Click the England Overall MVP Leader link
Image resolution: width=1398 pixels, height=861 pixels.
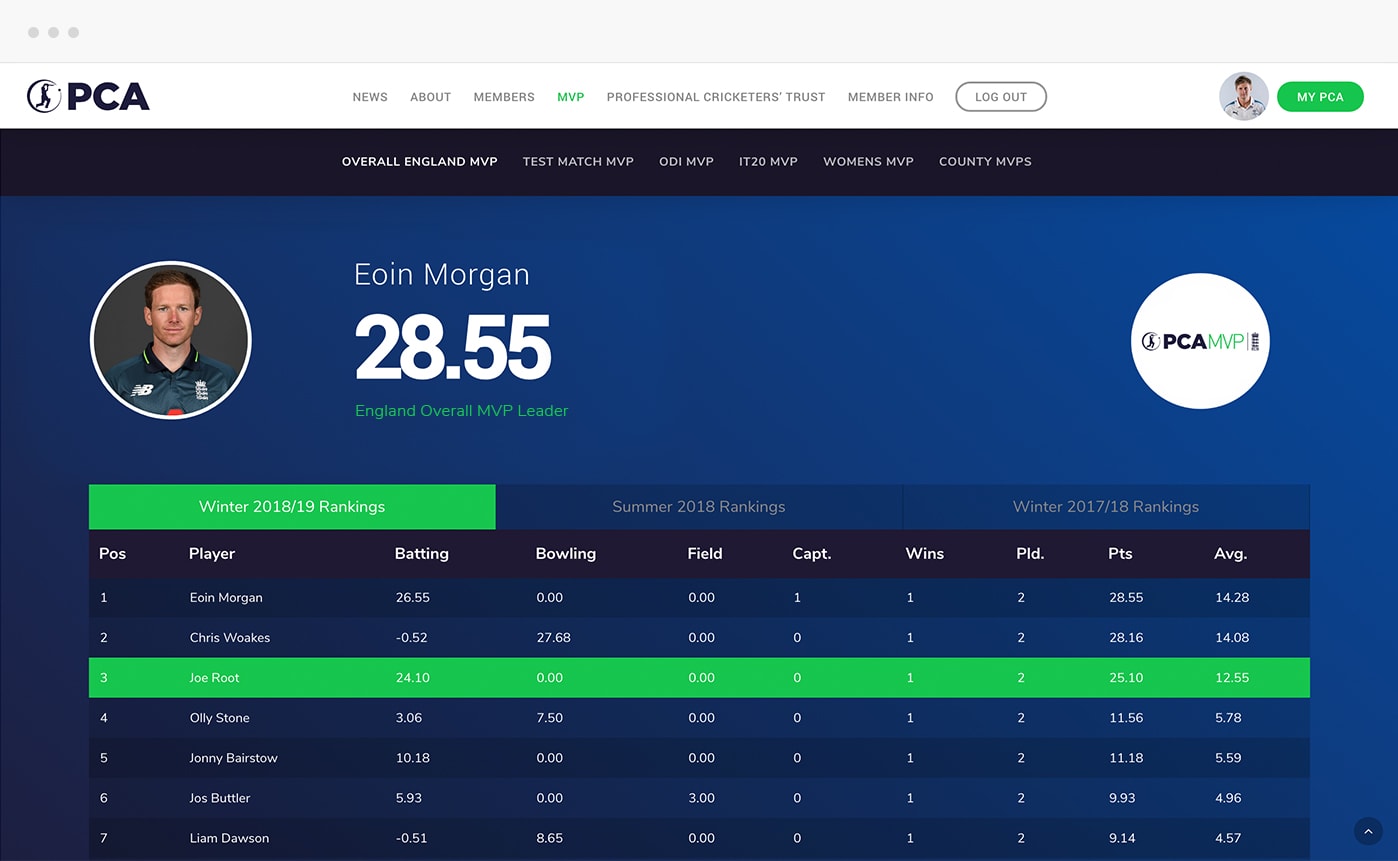click(x=461, y=410)
